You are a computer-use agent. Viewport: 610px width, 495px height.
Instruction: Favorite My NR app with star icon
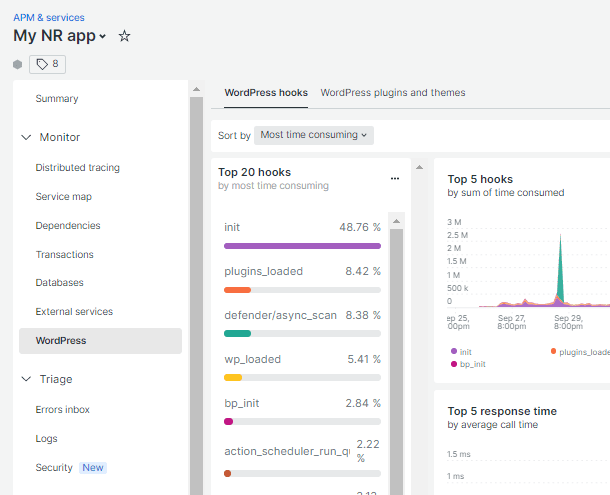tap(124, 36)
